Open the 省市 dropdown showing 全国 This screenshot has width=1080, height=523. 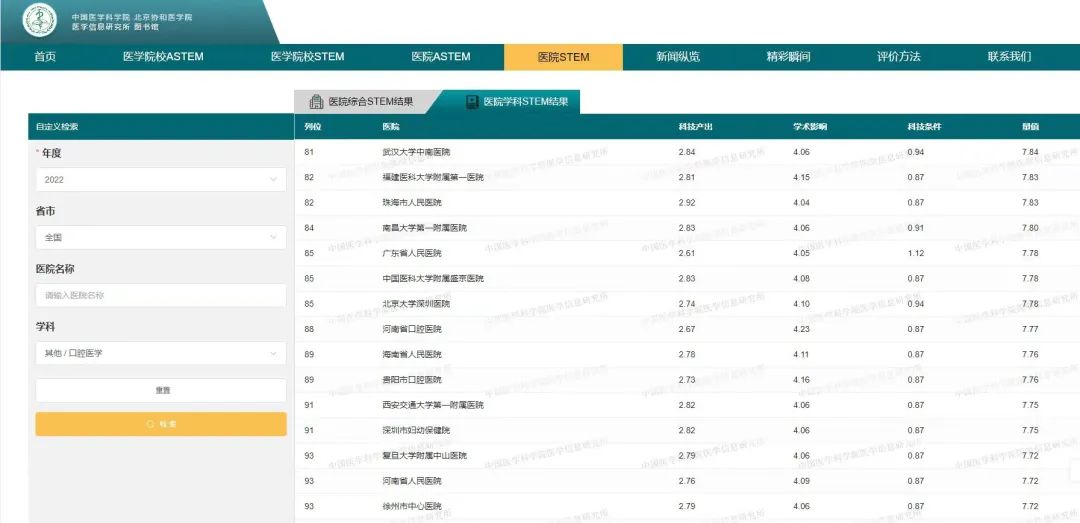(160, 237)
